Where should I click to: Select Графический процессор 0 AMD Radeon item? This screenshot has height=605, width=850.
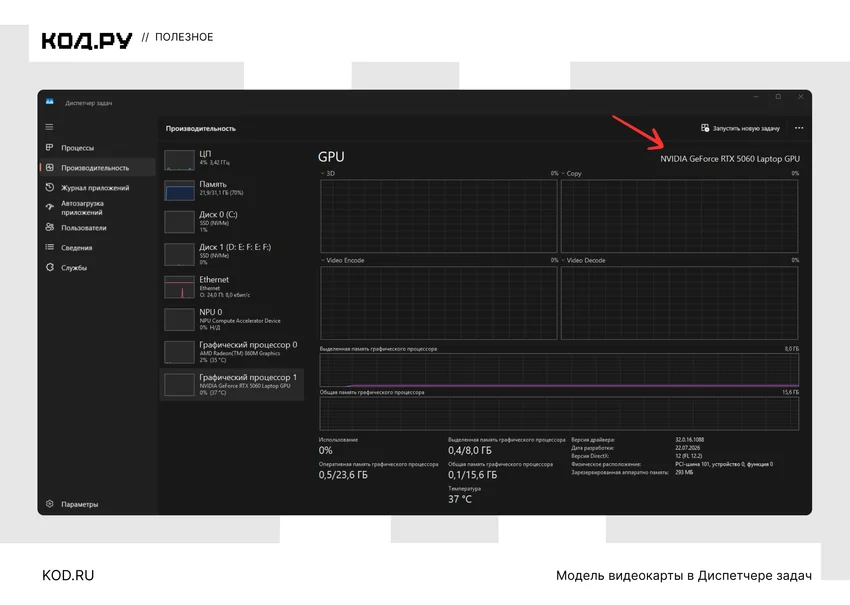[231, 351]
